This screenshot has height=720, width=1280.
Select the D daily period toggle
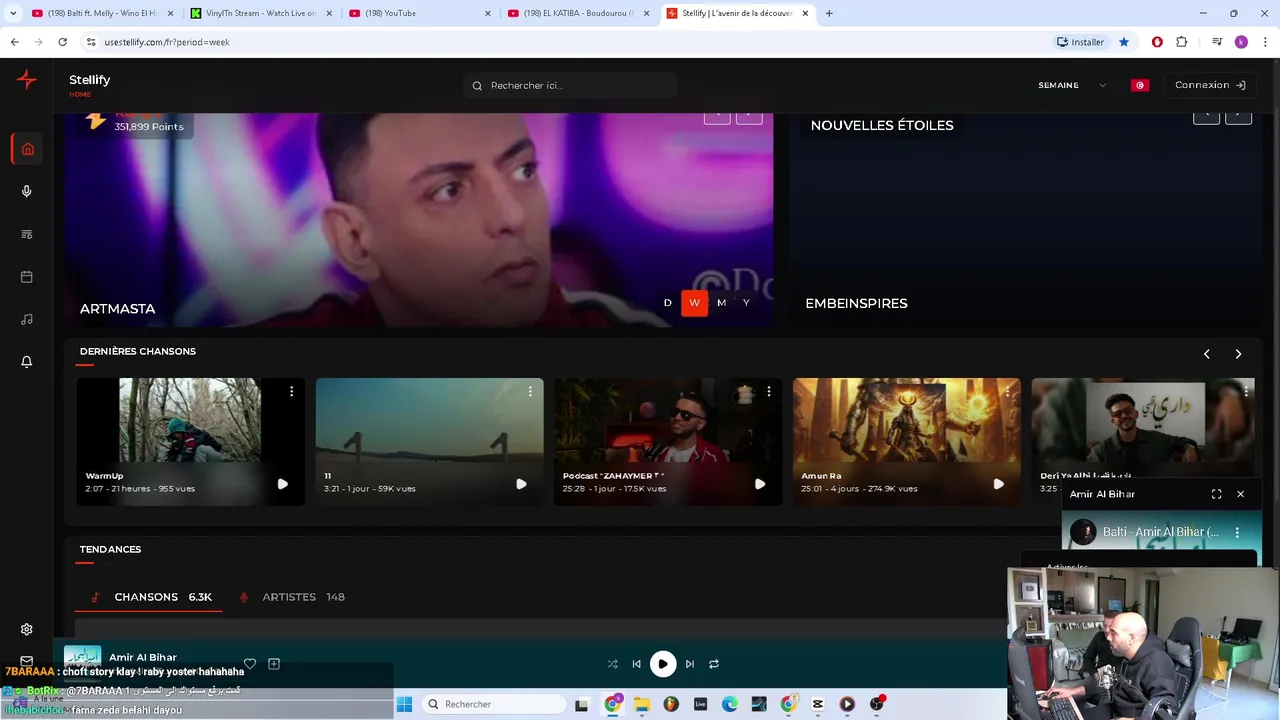pos(668,303)
